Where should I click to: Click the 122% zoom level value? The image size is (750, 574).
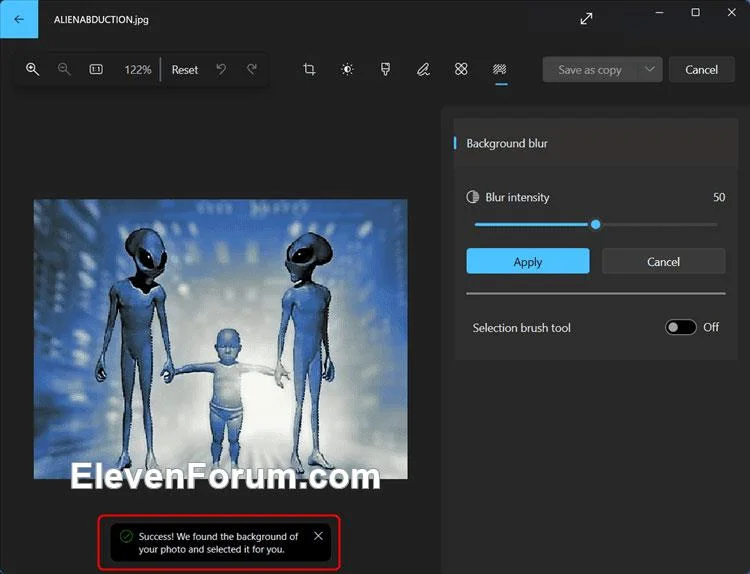pos(138,70)
